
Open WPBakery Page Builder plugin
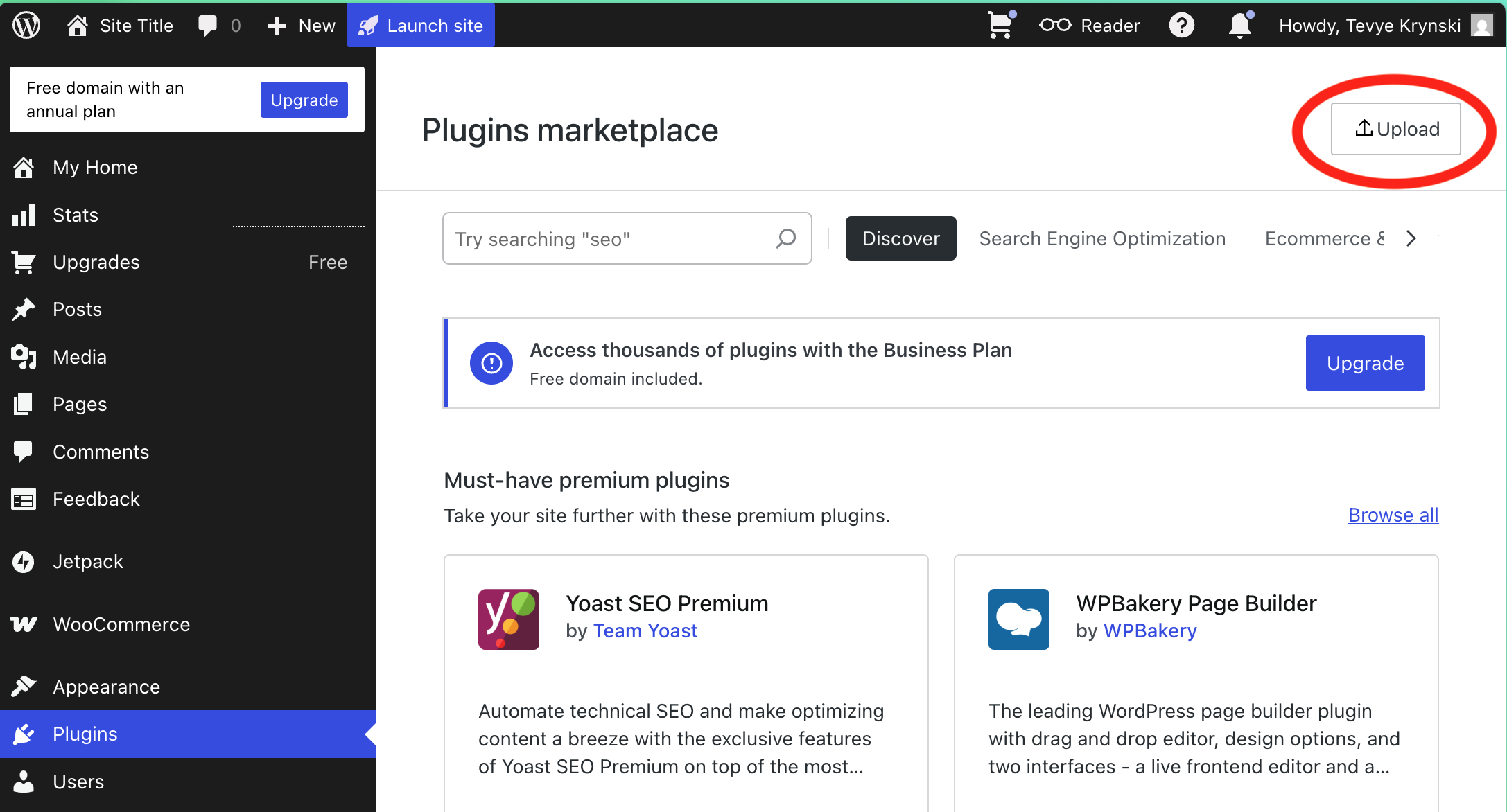click(1196, 603)
